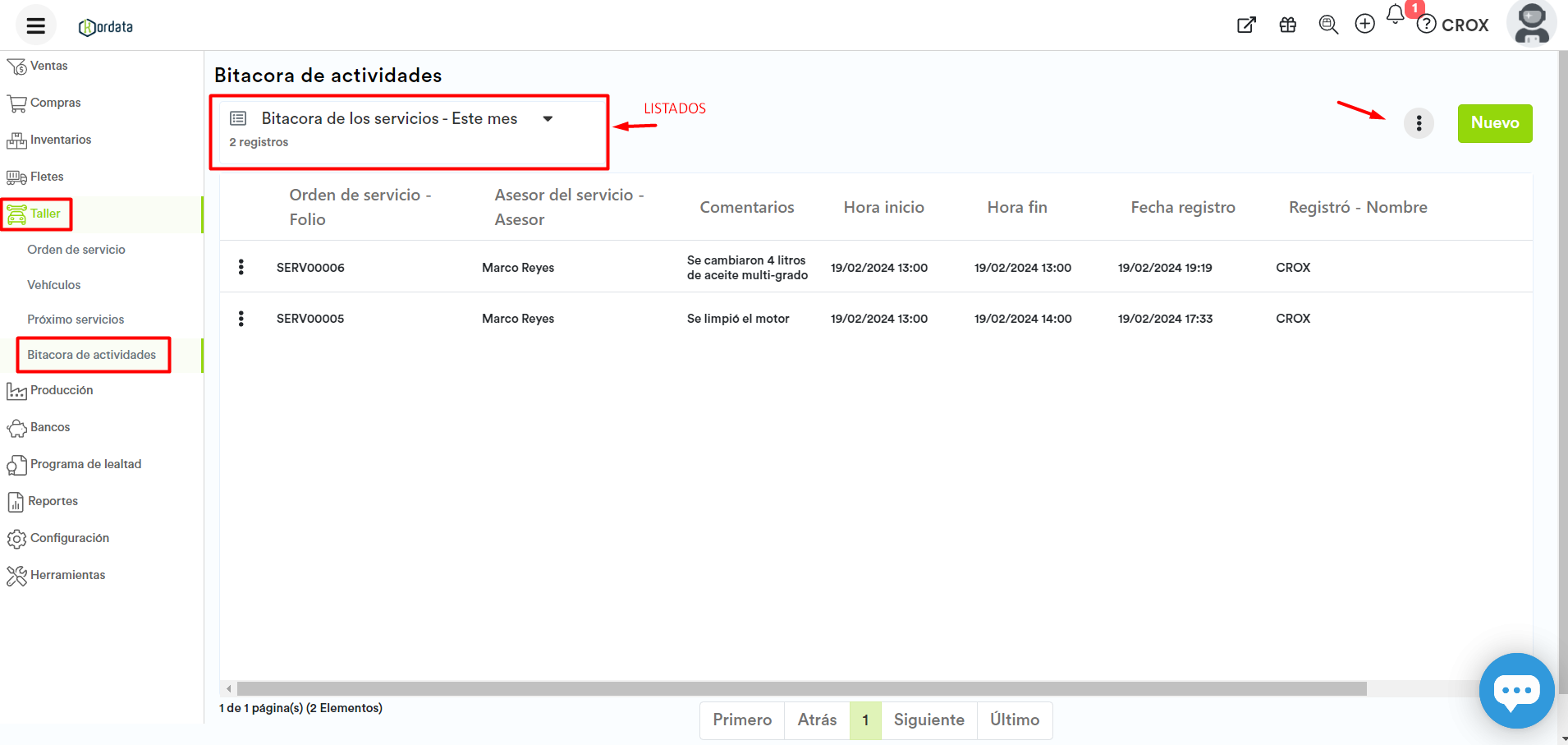Click the circled plus quick-add icon
Image resolution: width=1568 pixels, height=745 pixels.
[x=1364, y=24]
